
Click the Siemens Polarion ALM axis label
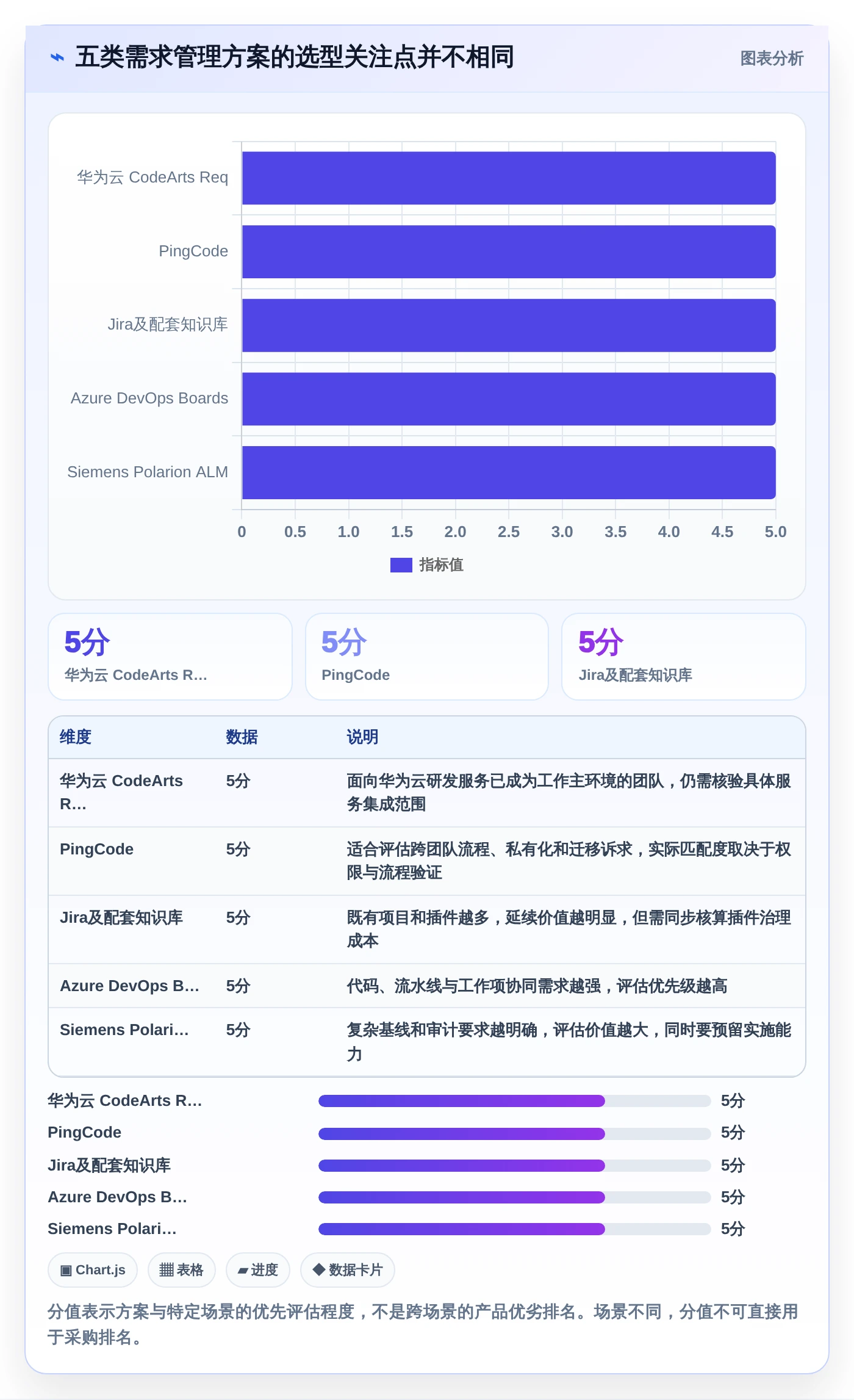point(148,472)
